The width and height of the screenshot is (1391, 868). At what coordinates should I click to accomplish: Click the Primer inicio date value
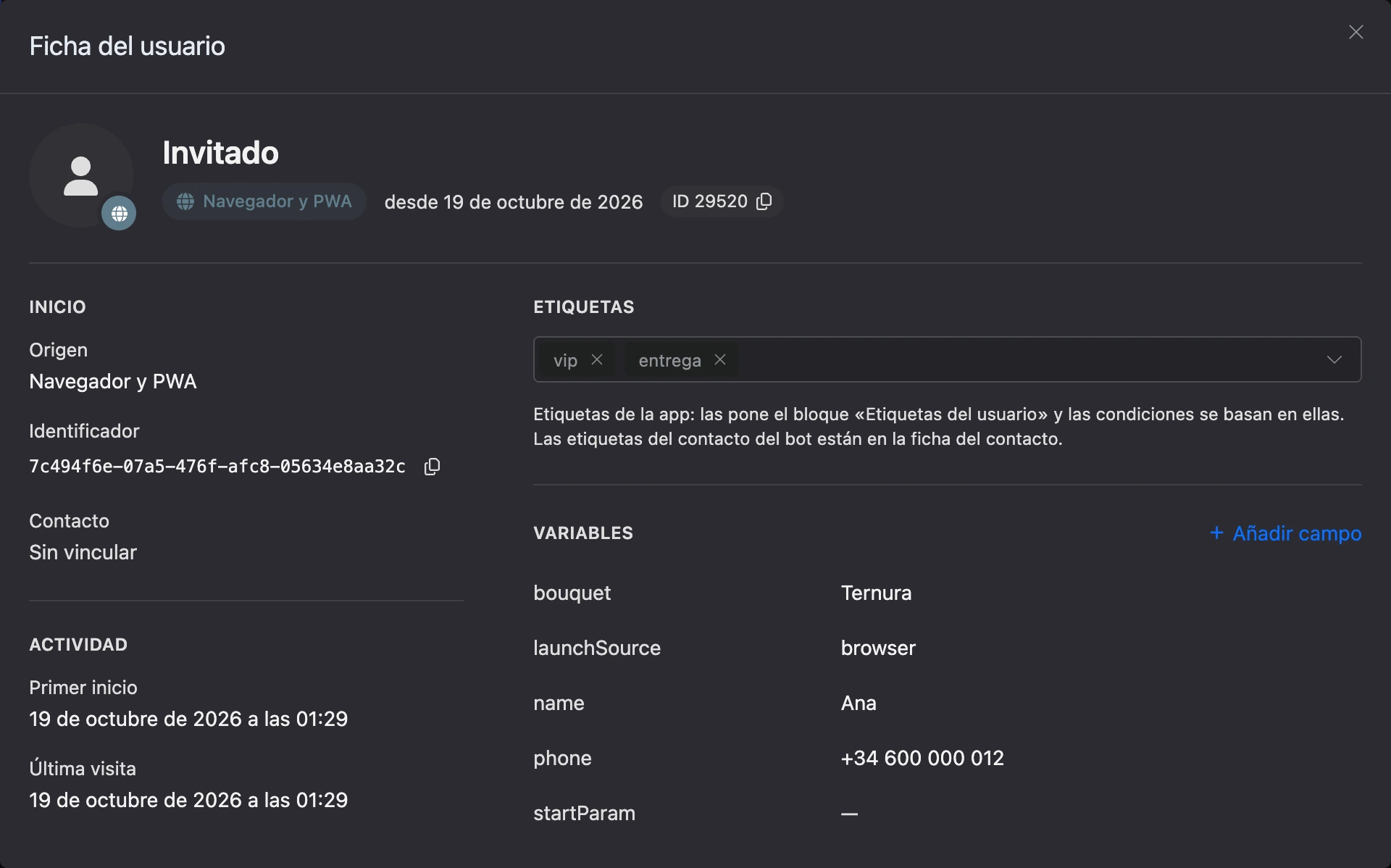coord(188,719)
